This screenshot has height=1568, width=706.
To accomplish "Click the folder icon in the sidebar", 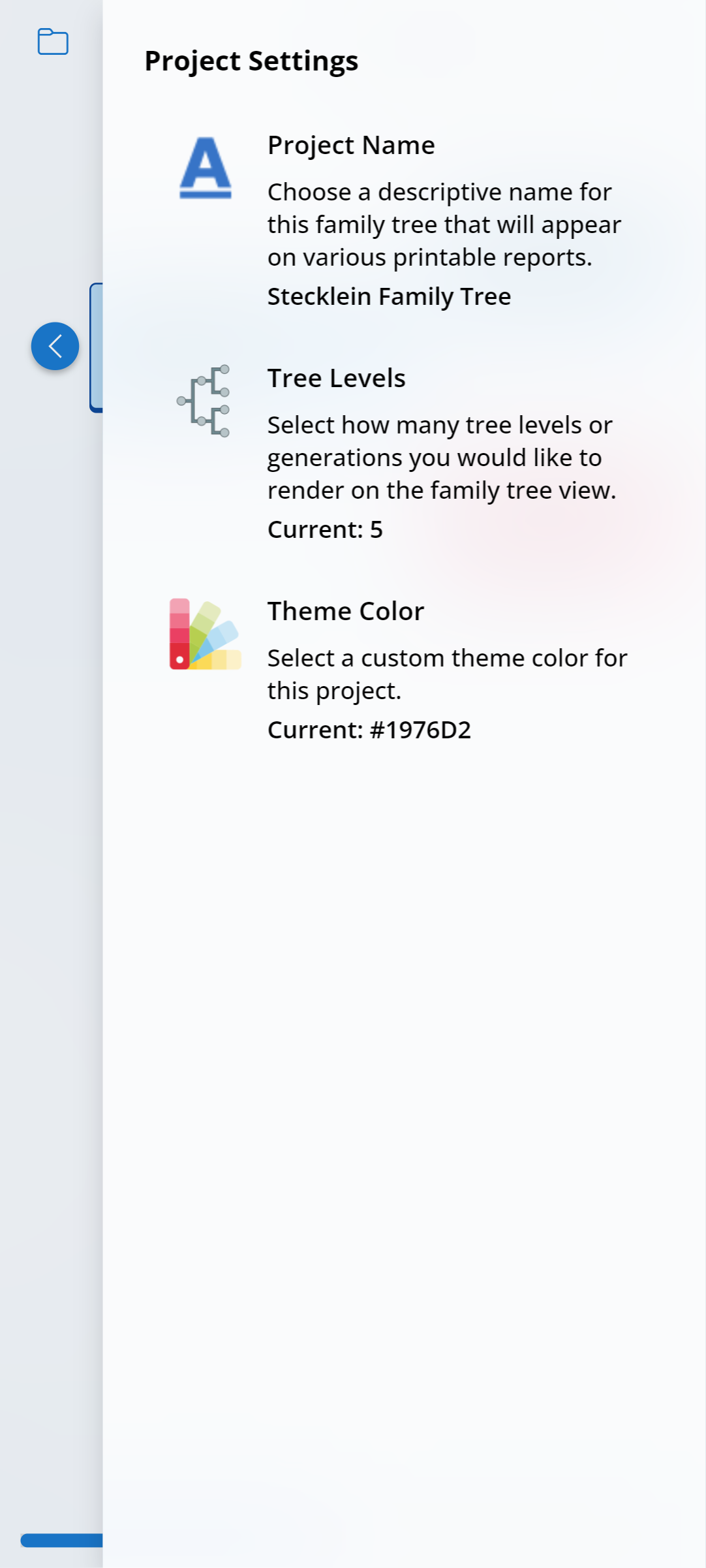I will click(x=53, y=42).
